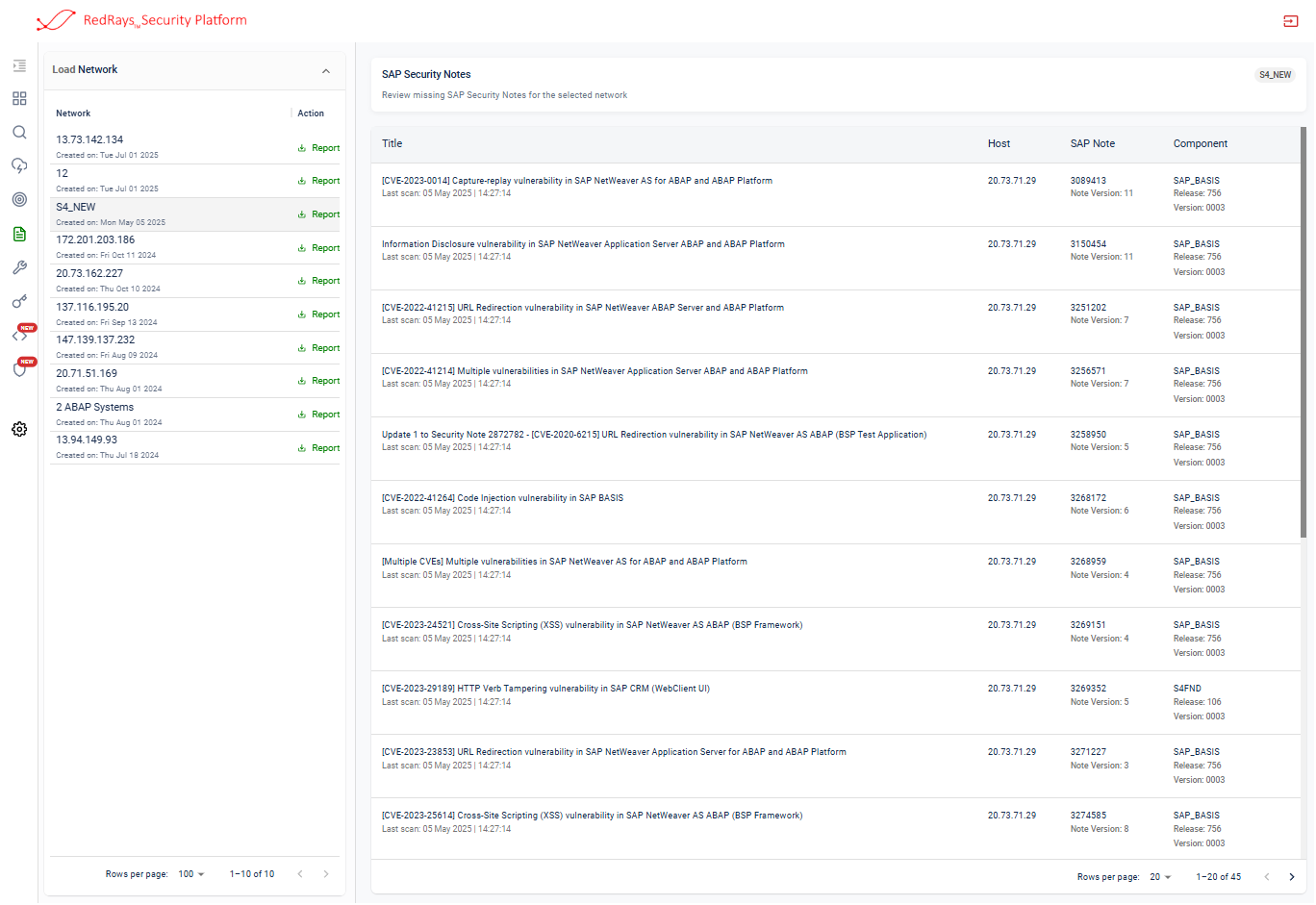Open Update 1 to Security Note 2872782 row

pos(835,448)
